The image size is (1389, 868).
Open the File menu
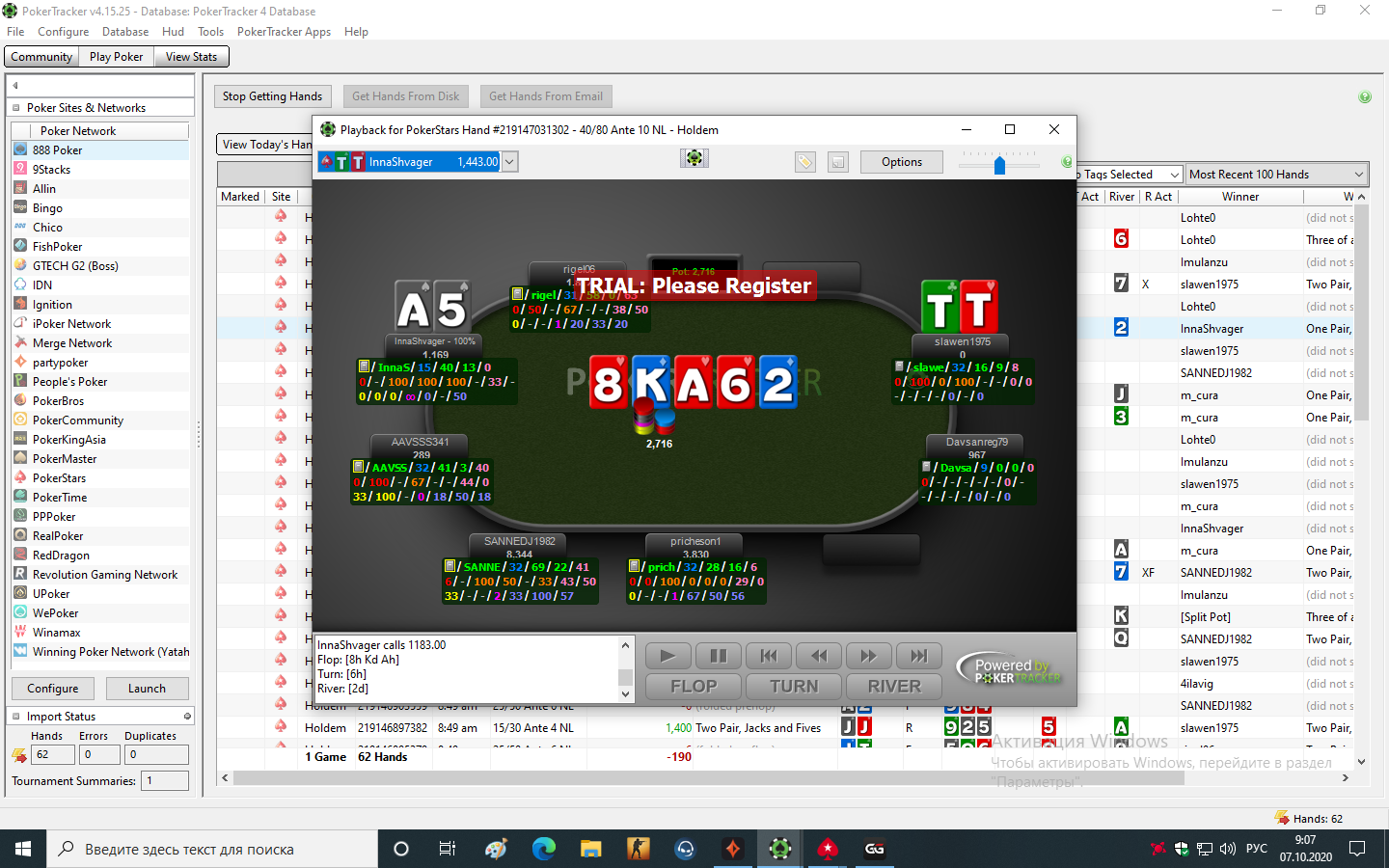(15, 32)
